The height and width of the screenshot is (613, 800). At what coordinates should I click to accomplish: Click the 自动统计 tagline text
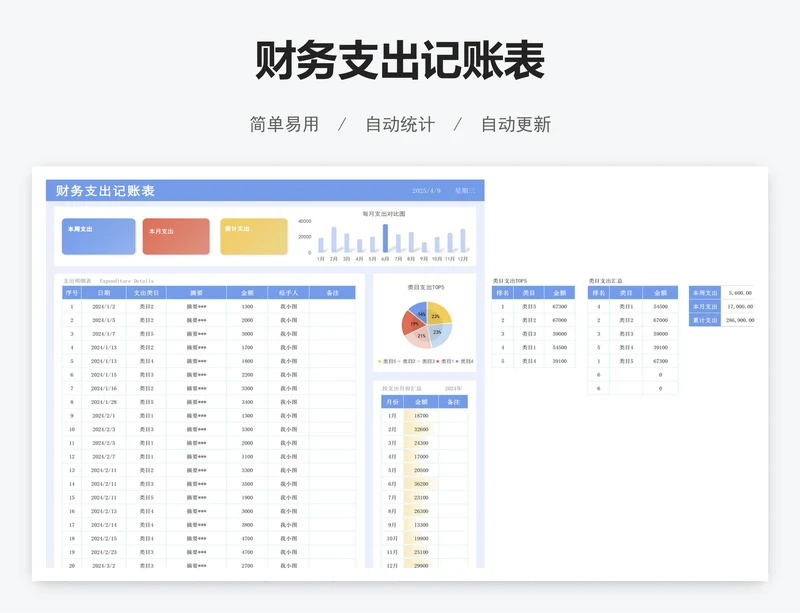[x=400, y=125]
